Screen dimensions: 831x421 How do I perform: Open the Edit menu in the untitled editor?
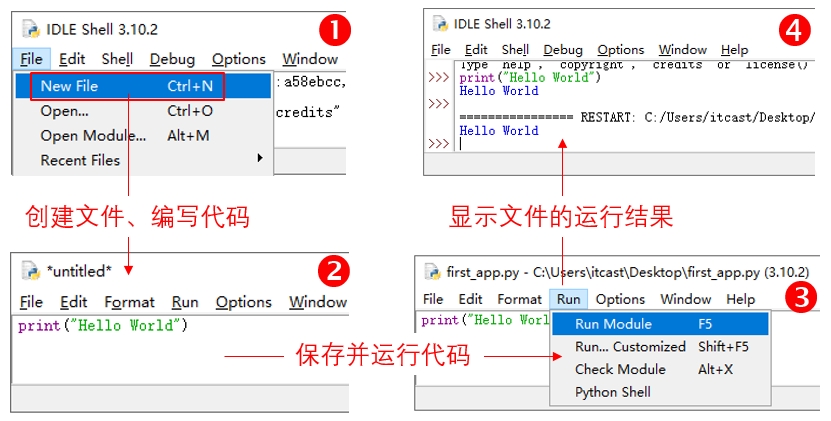pyautogui.click(x=74, y=302)
